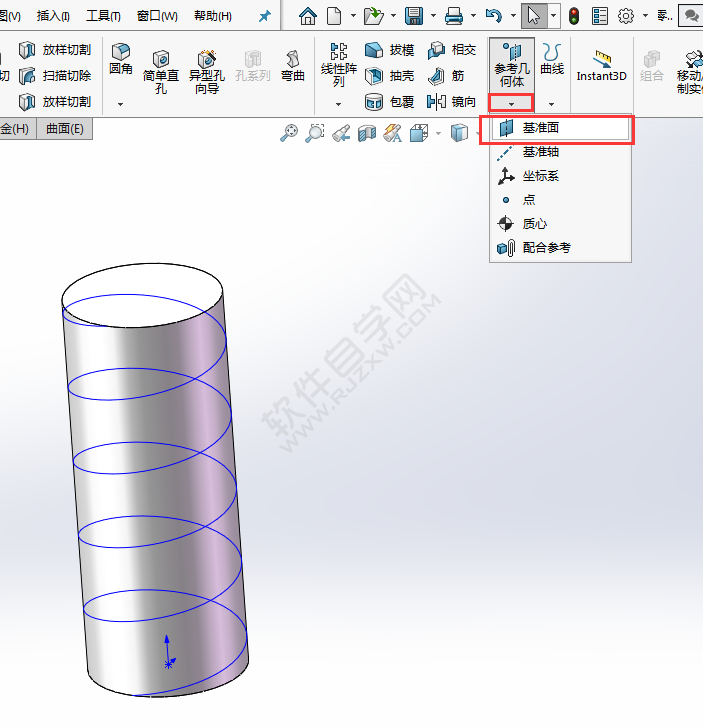The height and width of the screenshot is (727, 703).
Task: Click the View Orientation cube icon
Action: pyautogui.click(x=419, y=133)
